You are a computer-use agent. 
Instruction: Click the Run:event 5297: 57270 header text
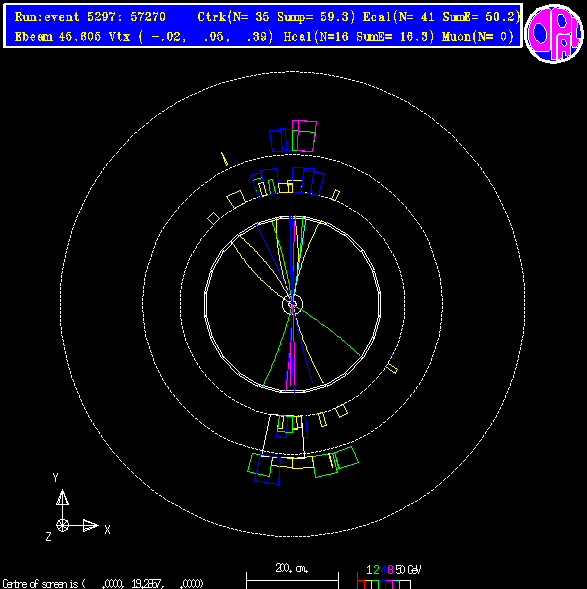click(x=90, y=17)
